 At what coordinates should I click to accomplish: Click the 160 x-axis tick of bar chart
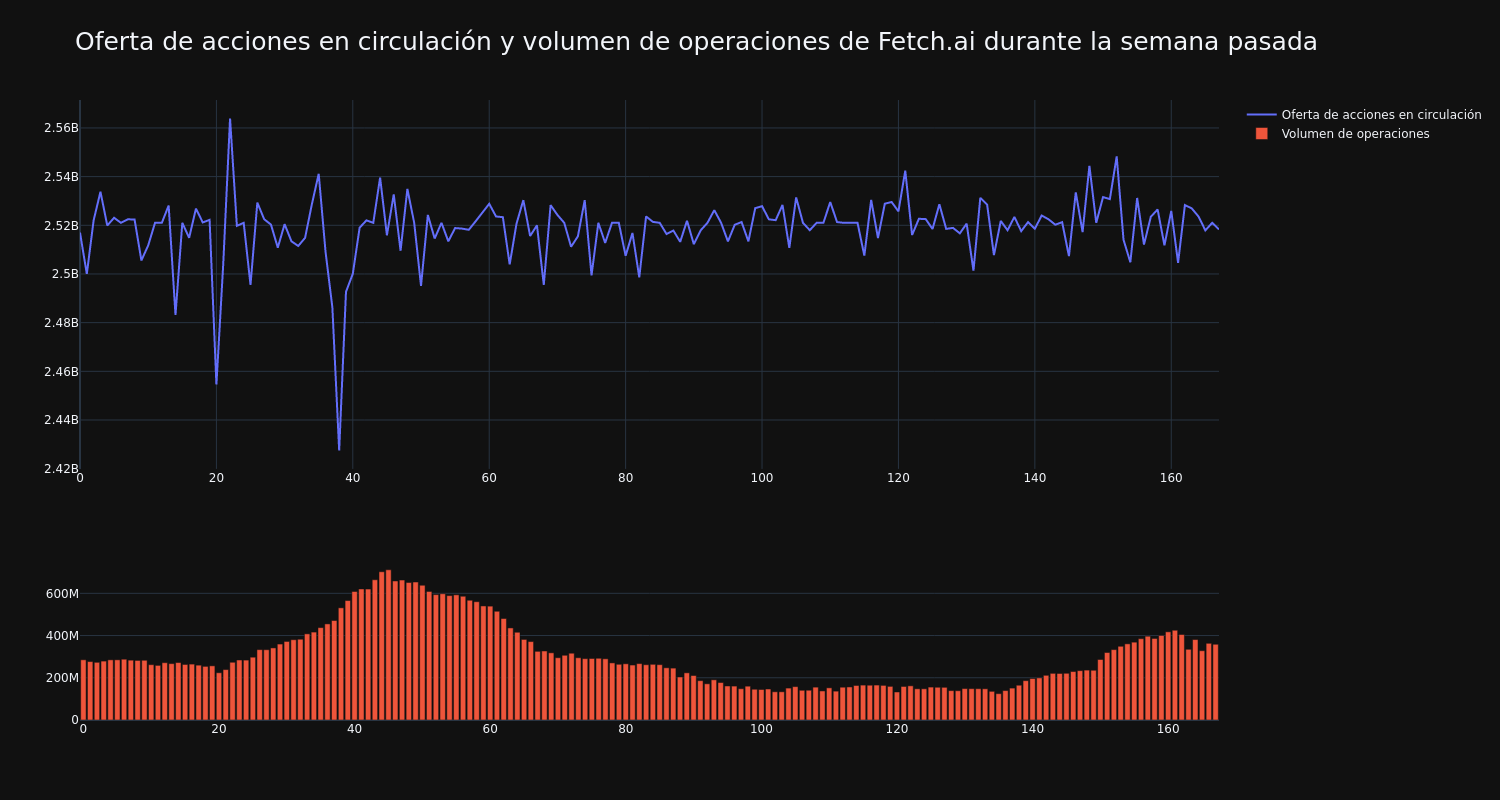pyautogui.click(x=1168, y=729)
